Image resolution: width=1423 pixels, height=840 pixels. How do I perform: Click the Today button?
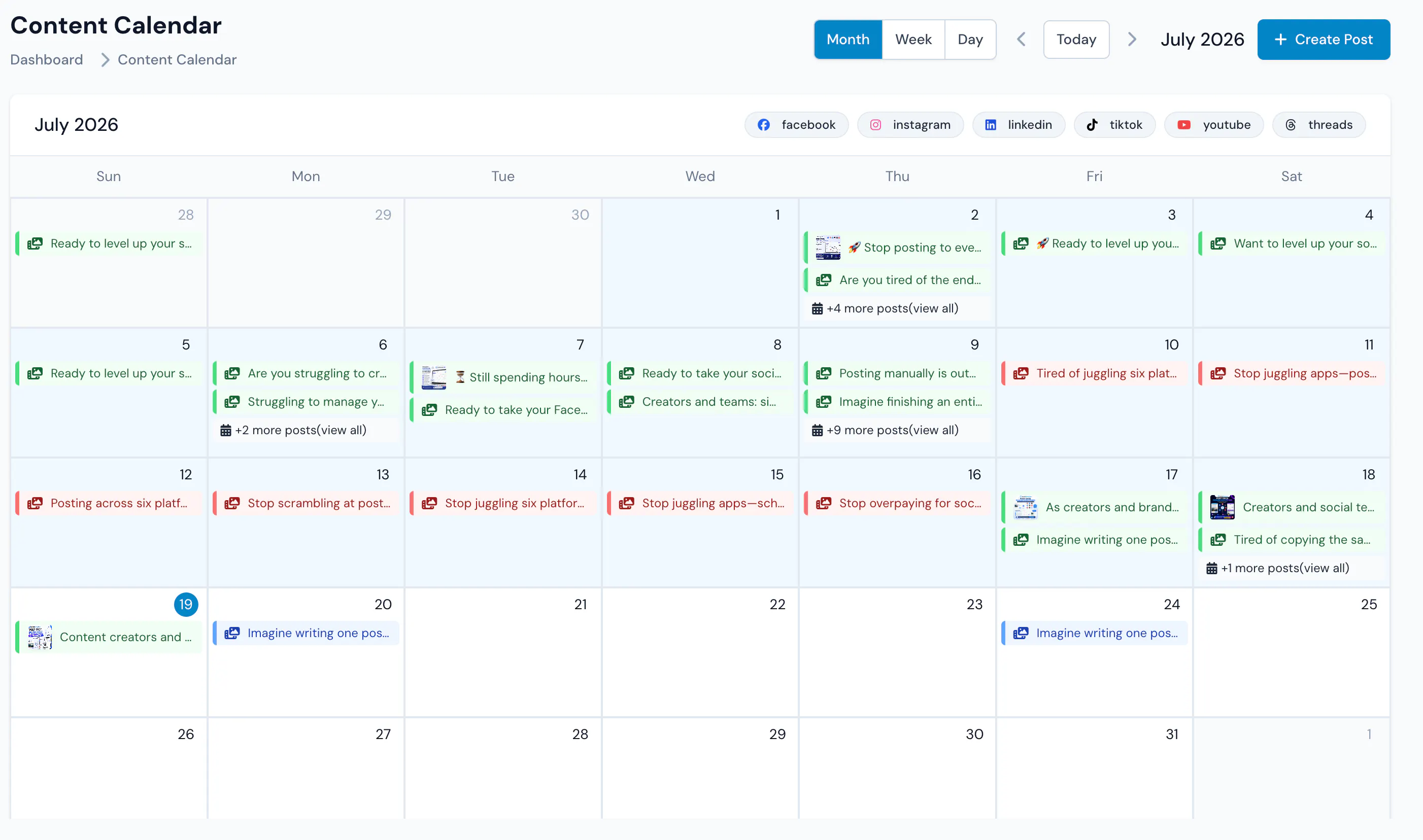pos(1076,39)
